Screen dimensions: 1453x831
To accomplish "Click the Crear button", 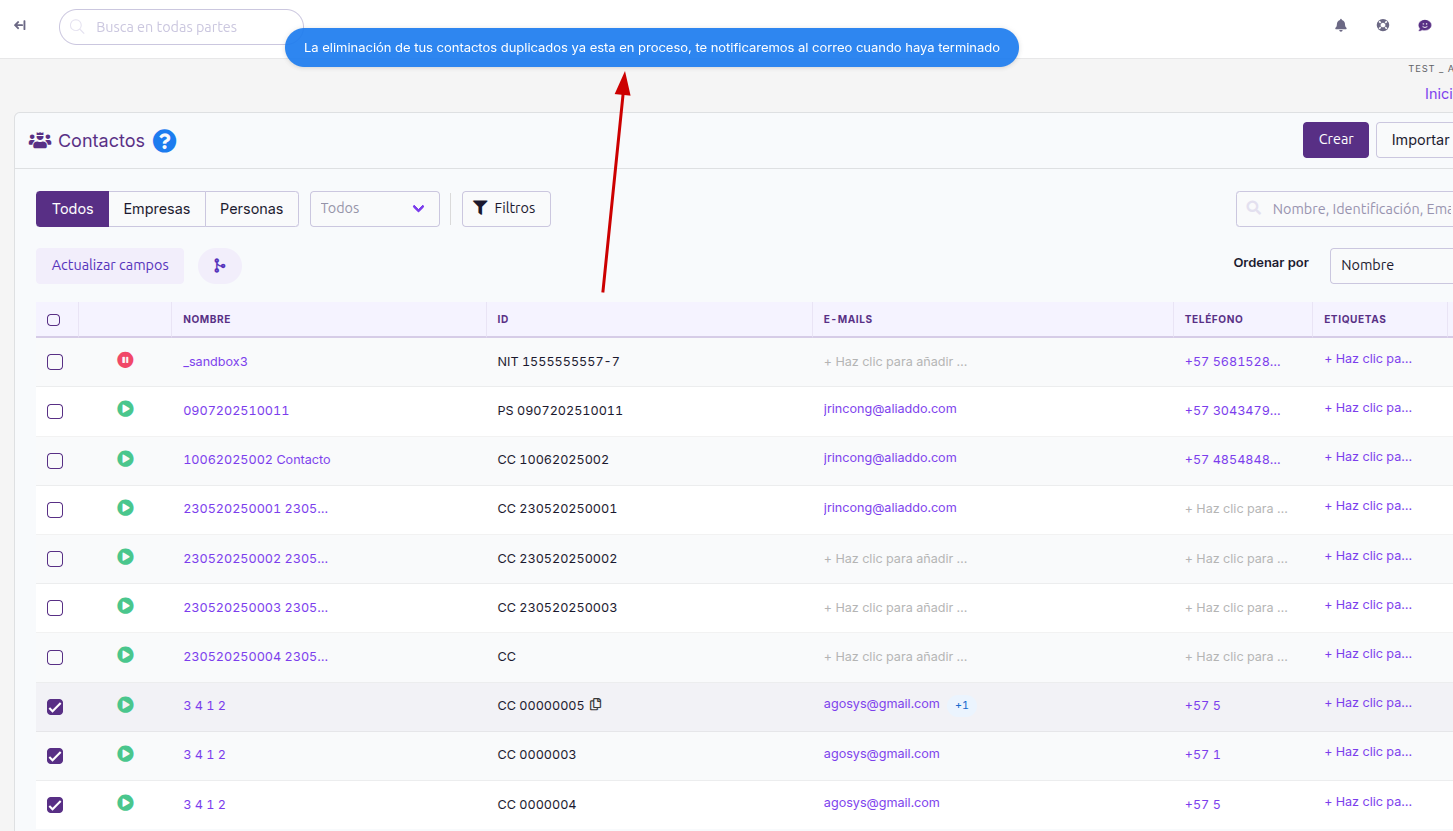I will coord(1336,140).
